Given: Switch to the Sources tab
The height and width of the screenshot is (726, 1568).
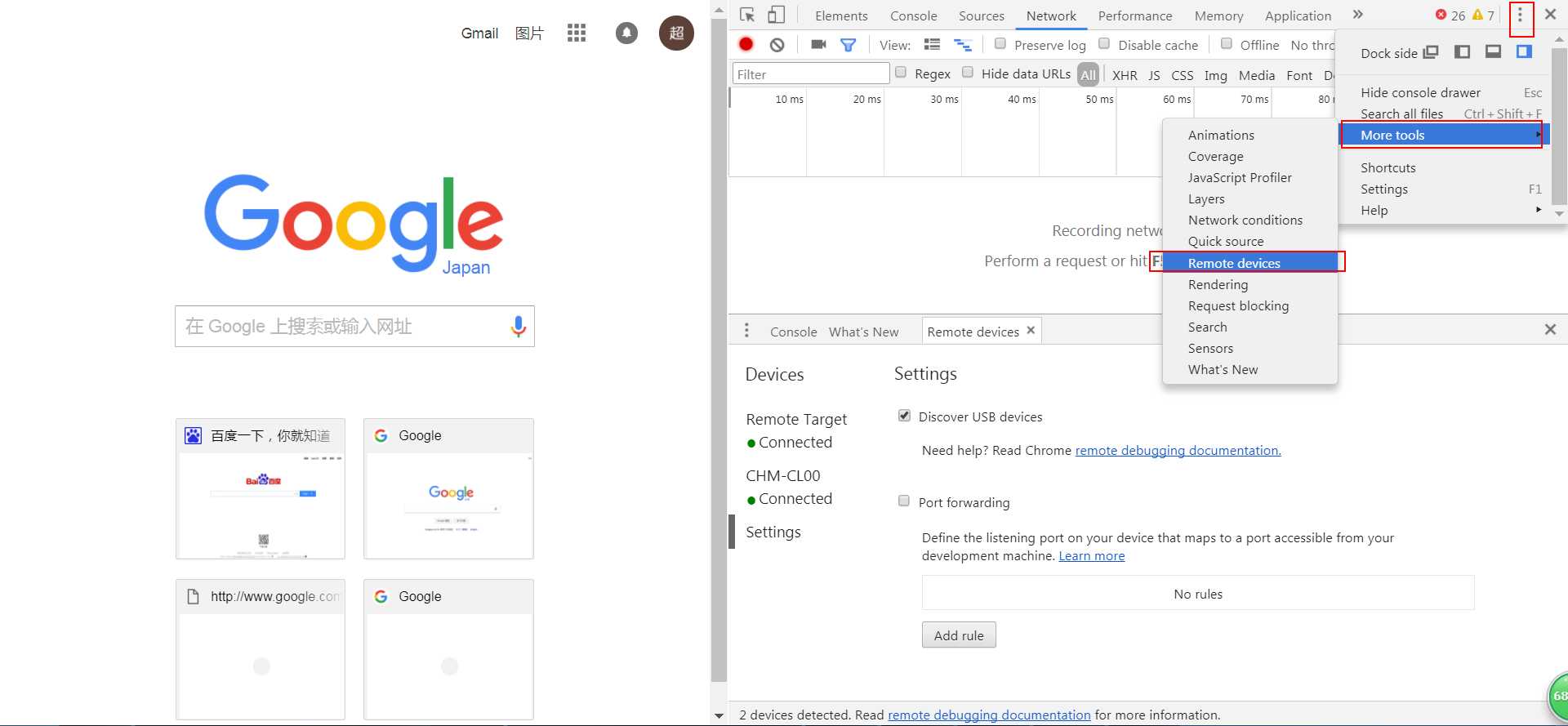Looking at the screenshot, I should (981, 16).
